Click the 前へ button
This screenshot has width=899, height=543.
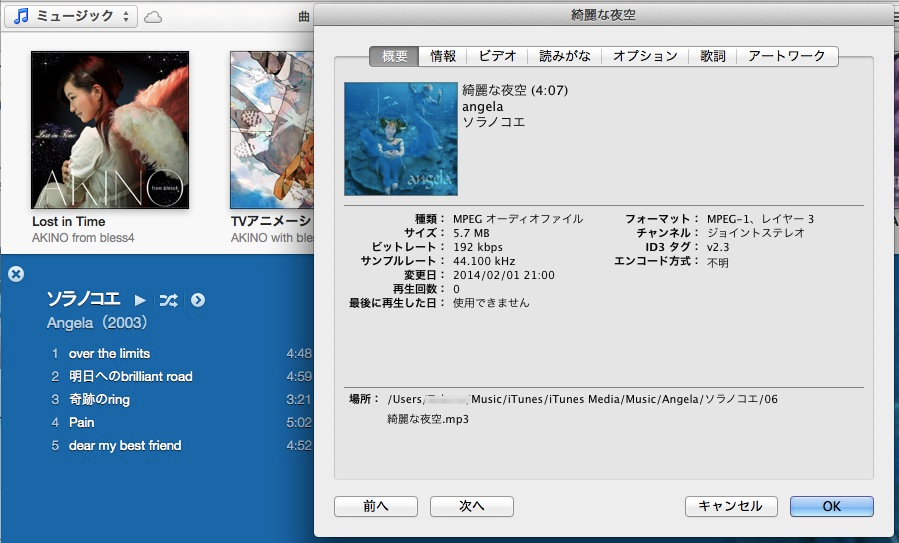tap(376, 506)
